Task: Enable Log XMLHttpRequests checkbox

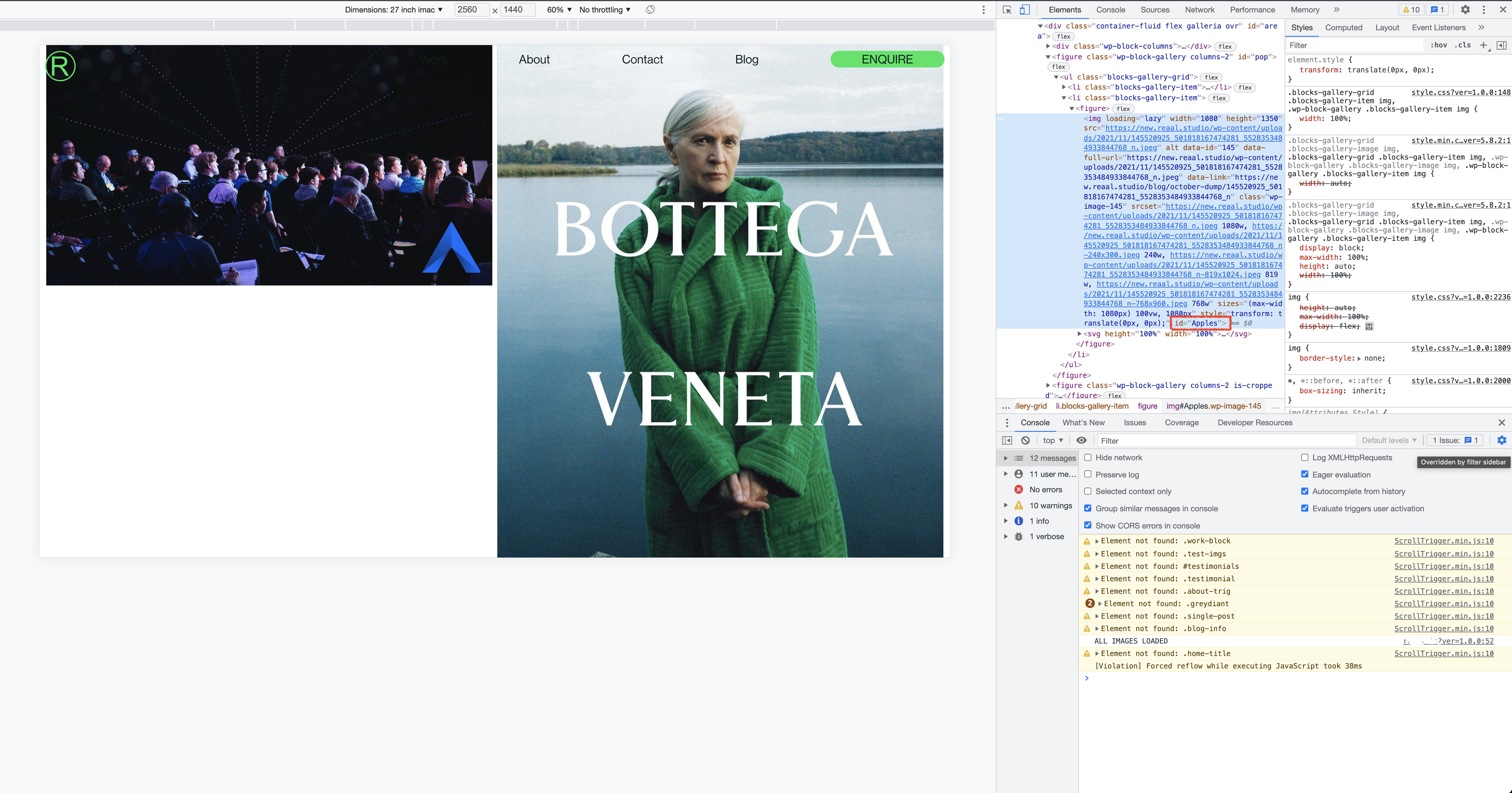Action: 1304,457
